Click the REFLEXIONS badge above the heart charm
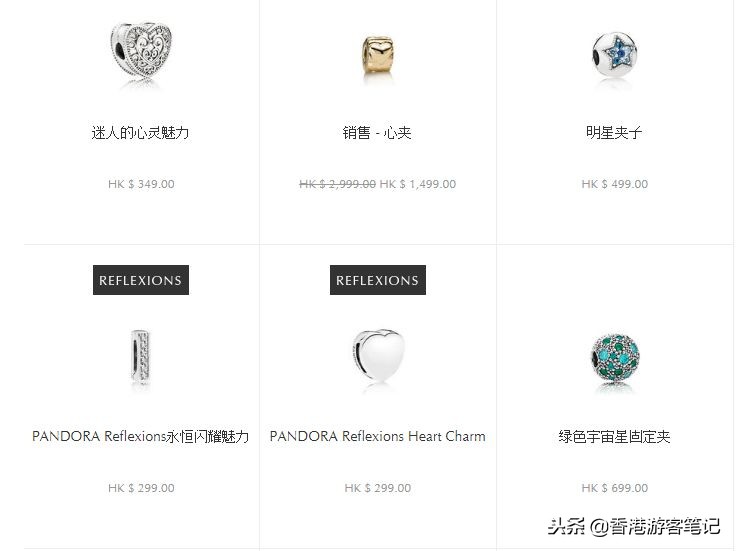 (x=378, y=280)
